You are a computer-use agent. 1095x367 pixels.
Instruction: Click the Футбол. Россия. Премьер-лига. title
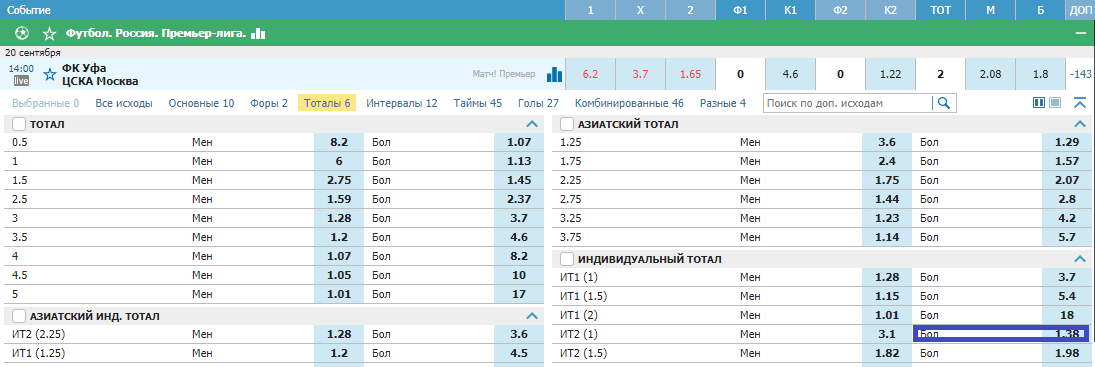click(156, 33)
